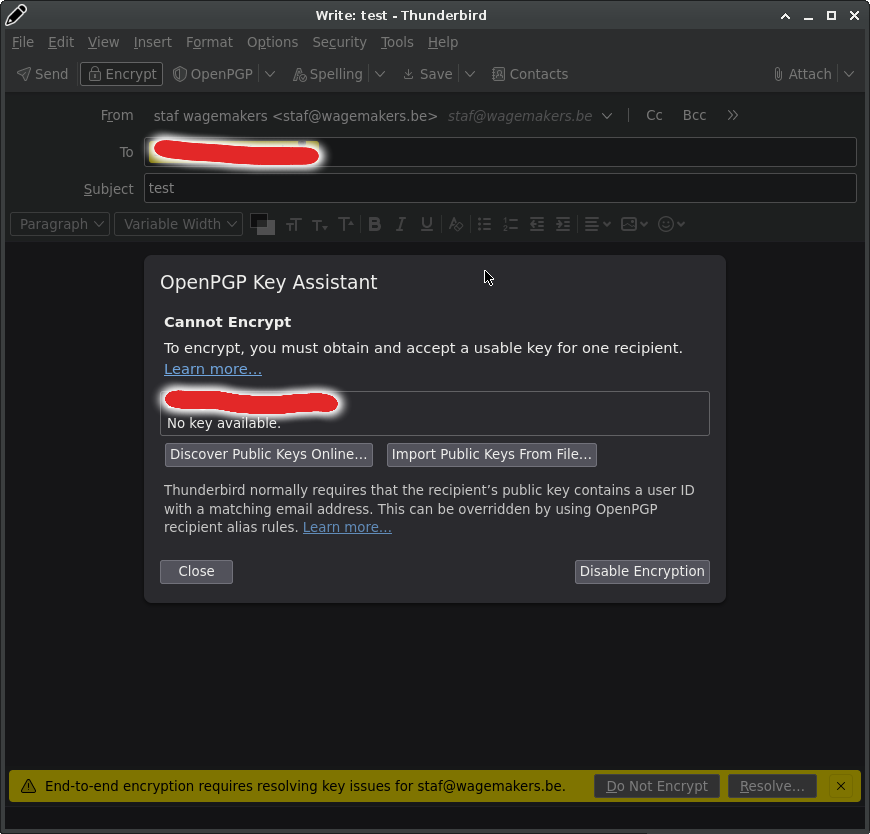Click Import Public Keys From File
870x834 pixels.
[491, 454]
